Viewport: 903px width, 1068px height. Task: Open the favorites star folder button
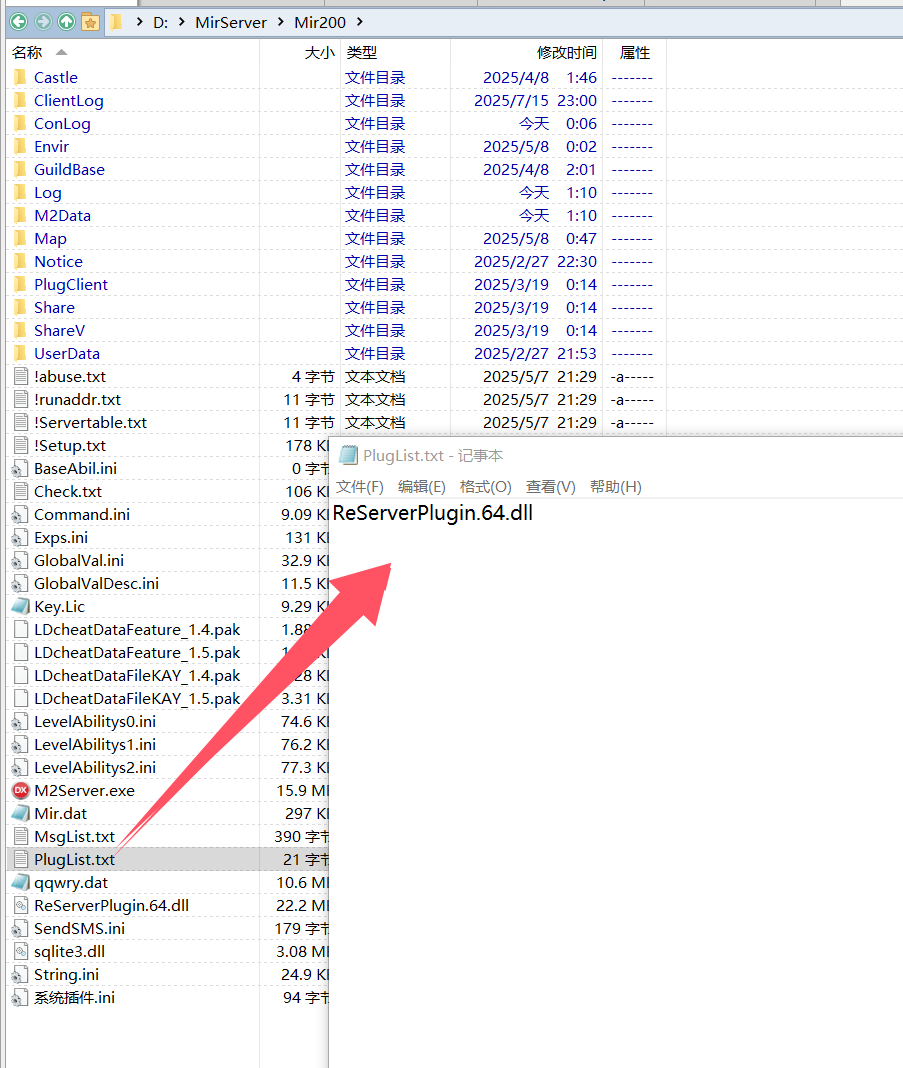90,21
